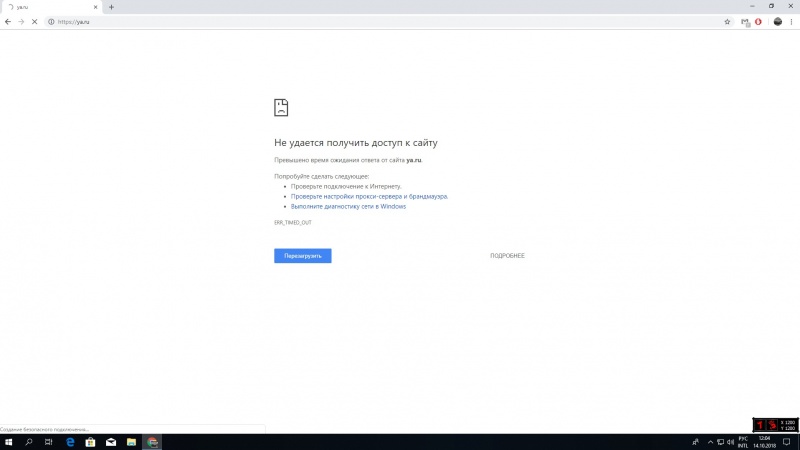Switch to the ya.ru tab
The height and width of the screenshot is (450, 800).
45,7
